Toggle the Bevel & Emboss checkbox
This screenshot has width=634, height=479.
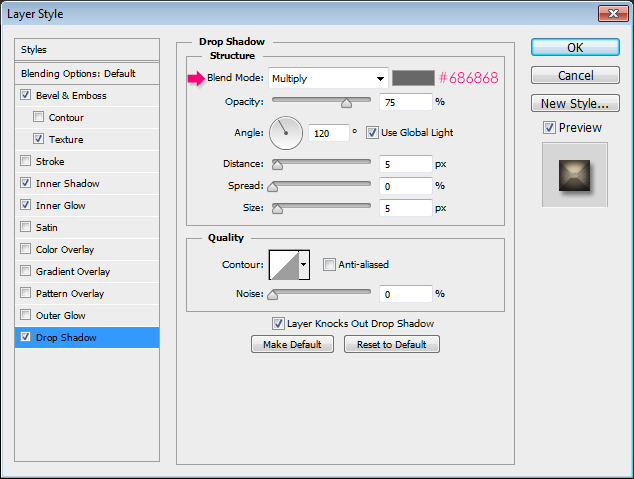click(25, 95)
